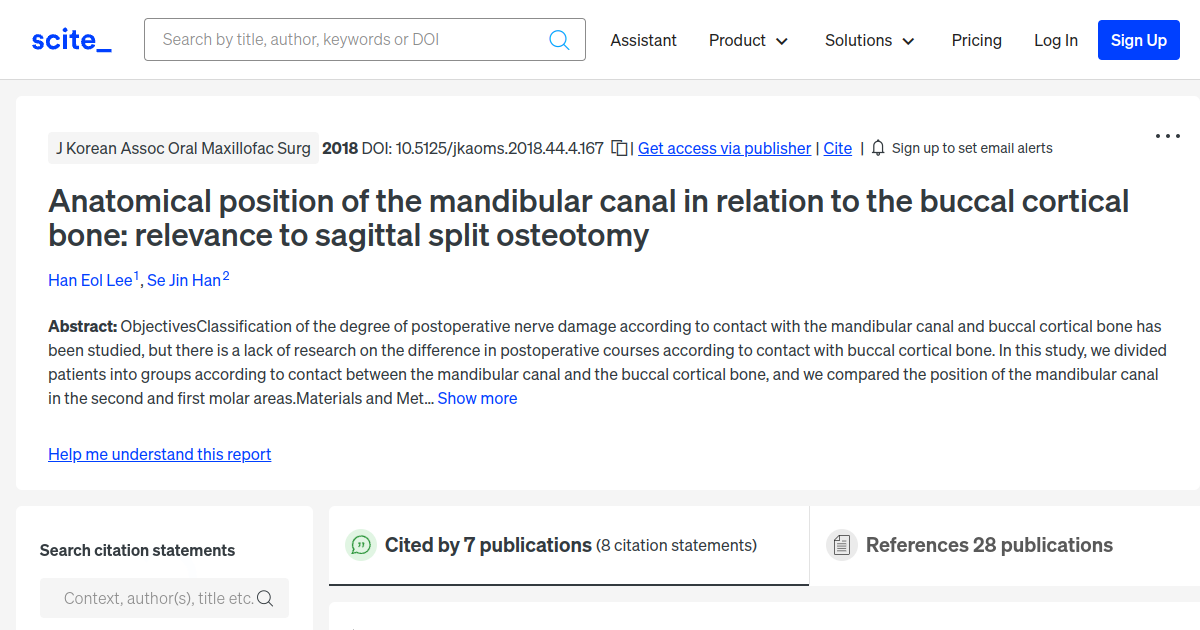Open the Assistant page
The height and width of the screenshot is (630, 1200).
(x=643, y=40)
